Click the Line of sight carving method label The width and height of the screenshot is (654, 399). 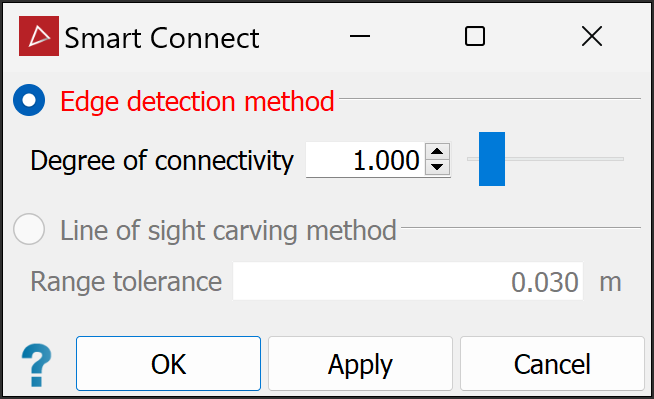pos(228,231)
